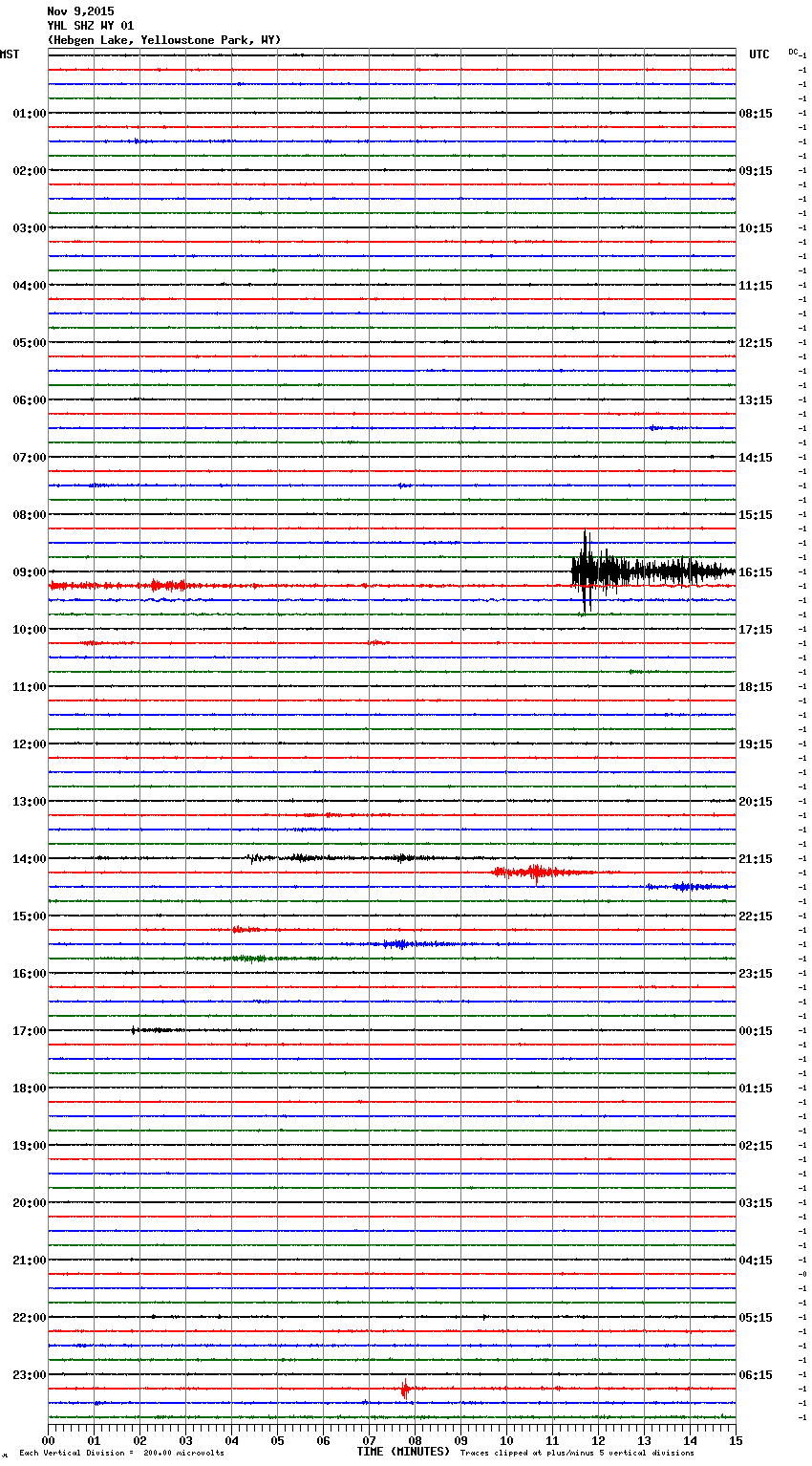Click the "07:00" MST time label

(30, 458)
